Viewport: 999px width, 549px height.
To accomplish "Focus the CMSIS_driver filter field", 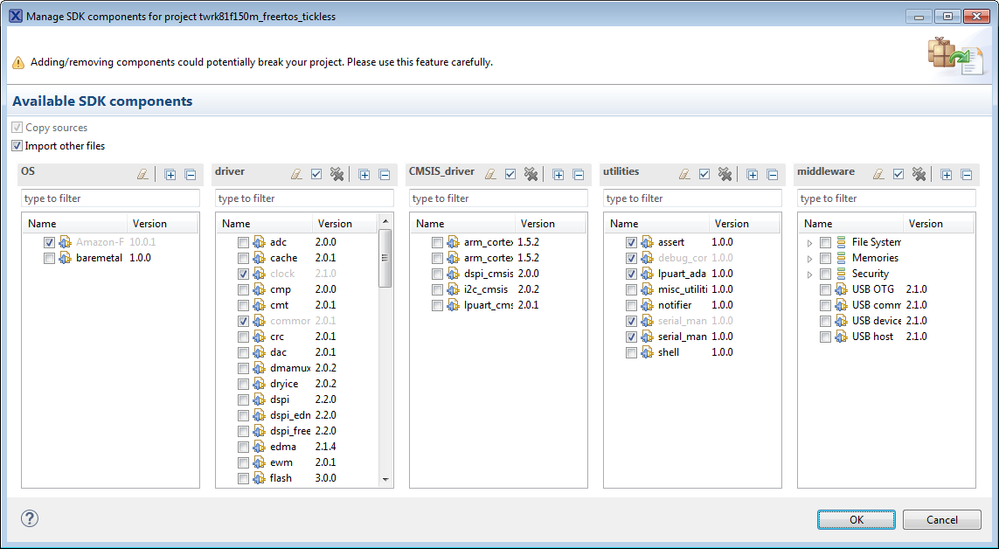I will pos(498,198).
